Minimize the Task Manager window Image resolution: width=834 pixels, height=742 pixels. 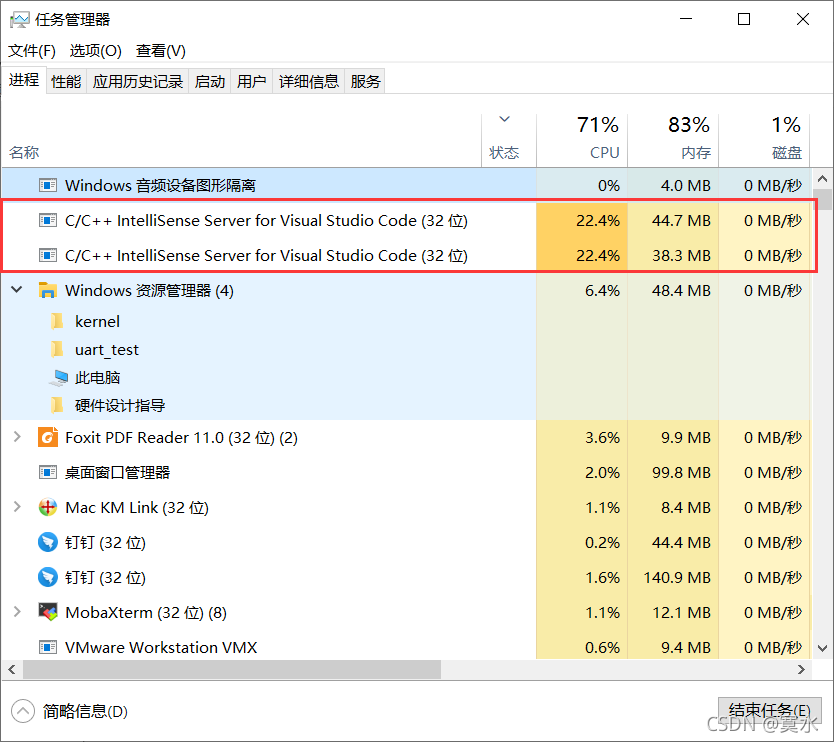click(x=686, y=20)
